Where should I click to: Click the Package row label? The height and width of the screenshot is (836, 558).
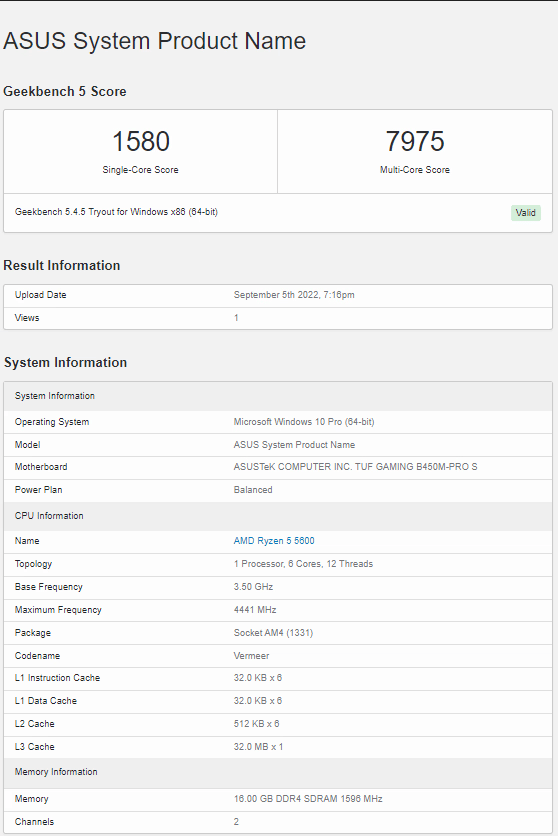coord(33,633)
